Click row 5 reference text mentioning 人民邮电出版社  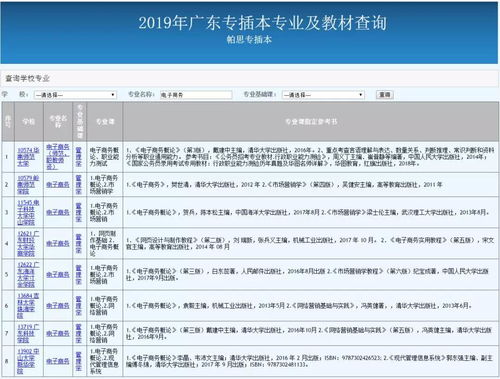pyautogui.click(x=307, y=275)
